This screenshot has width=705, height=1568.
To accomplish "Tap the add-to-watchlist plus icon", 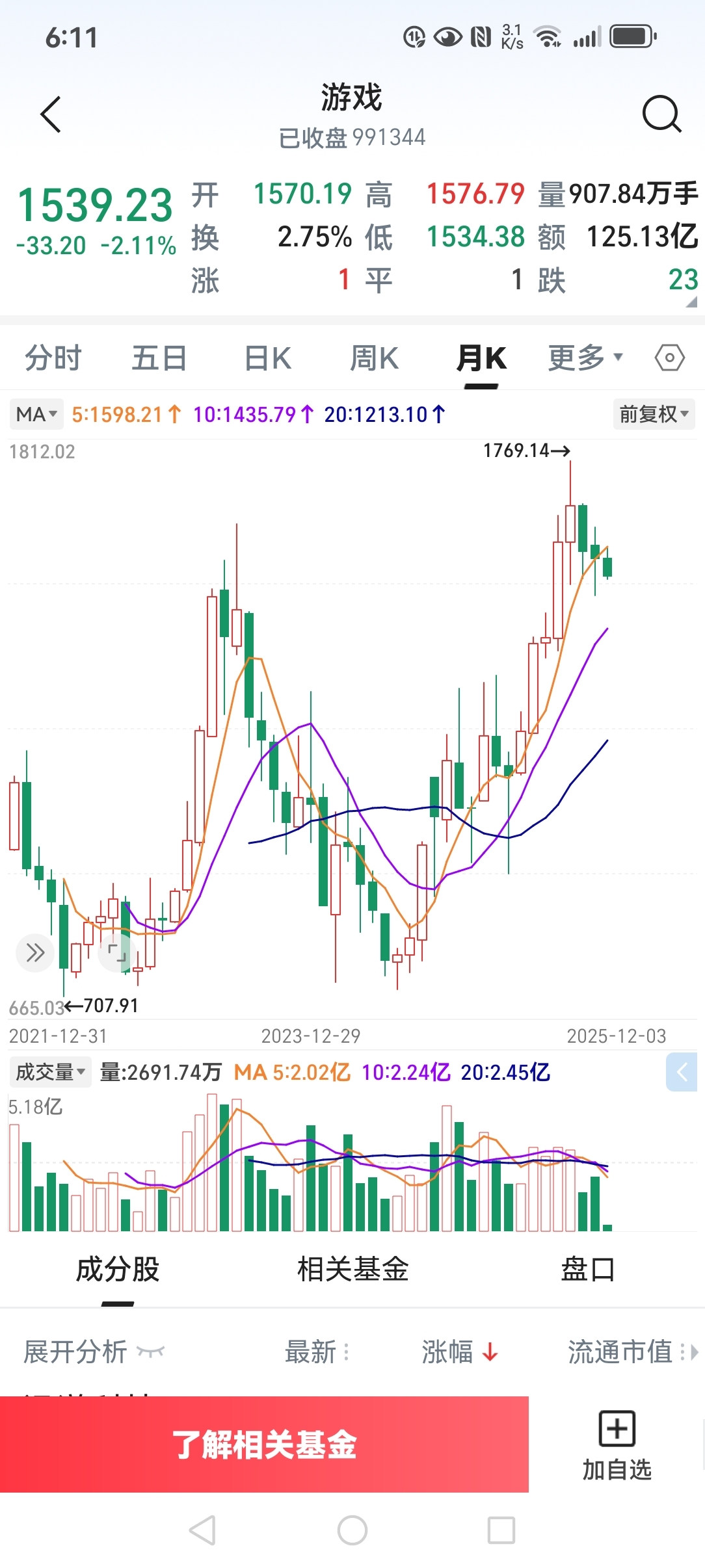I will tap(616, 1429).
